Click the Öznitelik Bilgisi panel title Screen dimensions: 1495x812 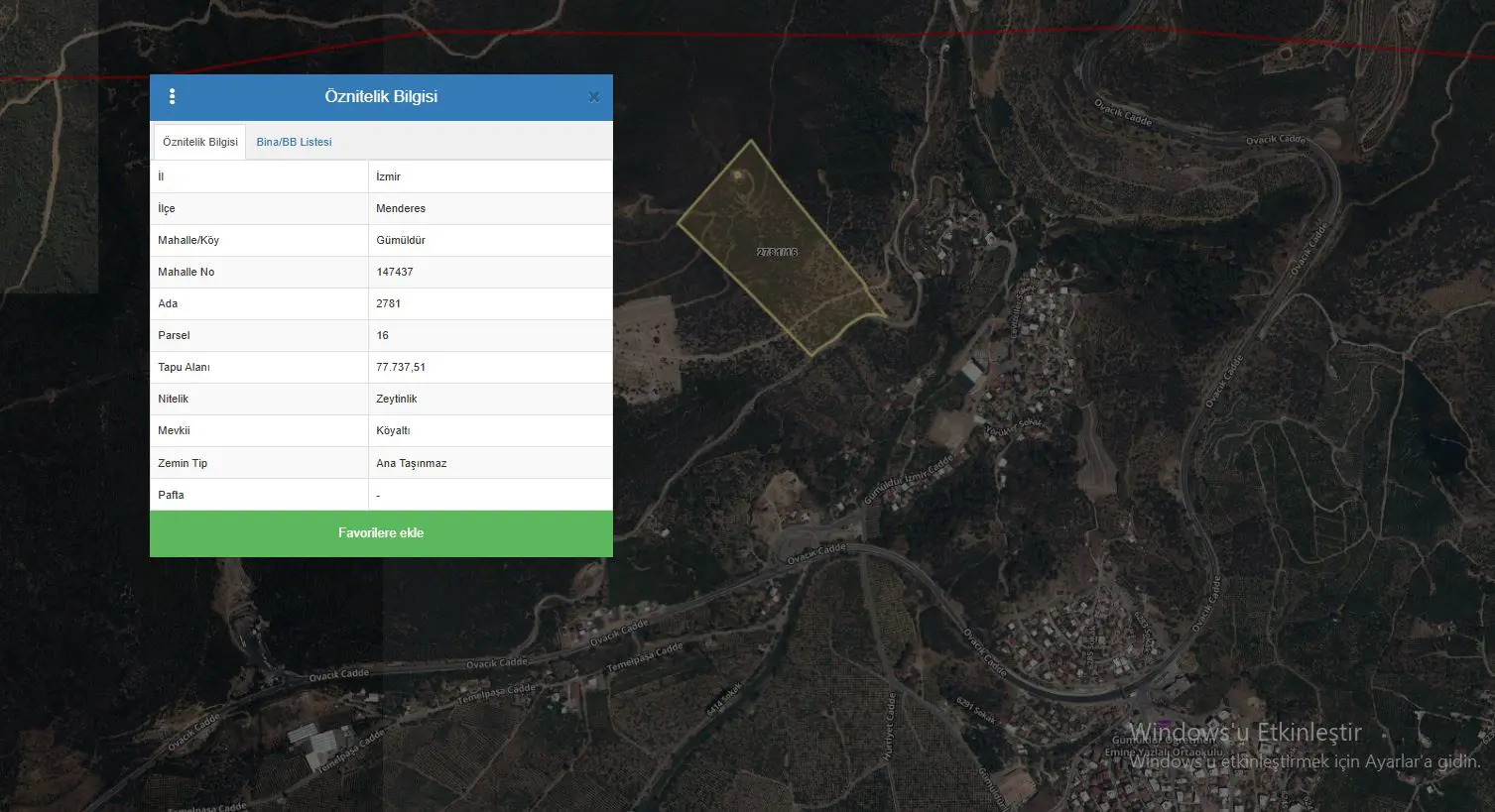click(x=381, y=97)
